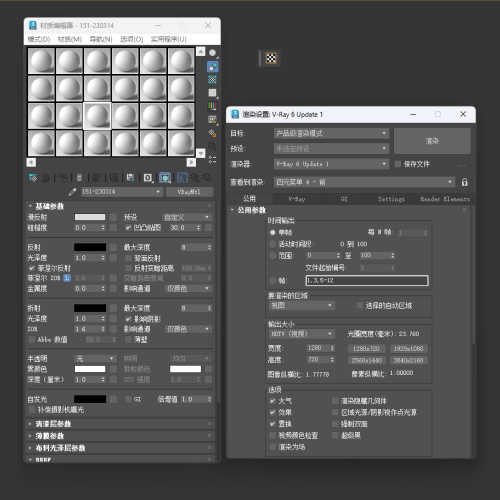
Task: Click the large 渲染 render button
Action: [x=432, y=141]
